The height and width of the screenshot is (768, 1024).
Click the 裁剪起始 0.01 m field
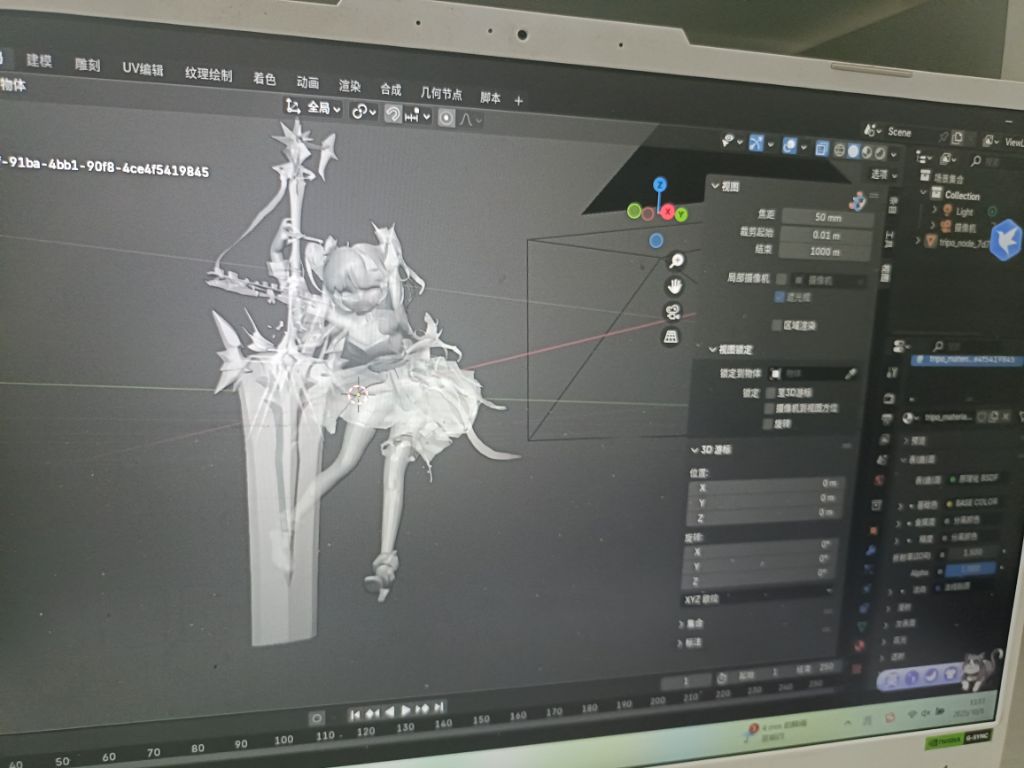pyautogui.click(x=826, y=235)
